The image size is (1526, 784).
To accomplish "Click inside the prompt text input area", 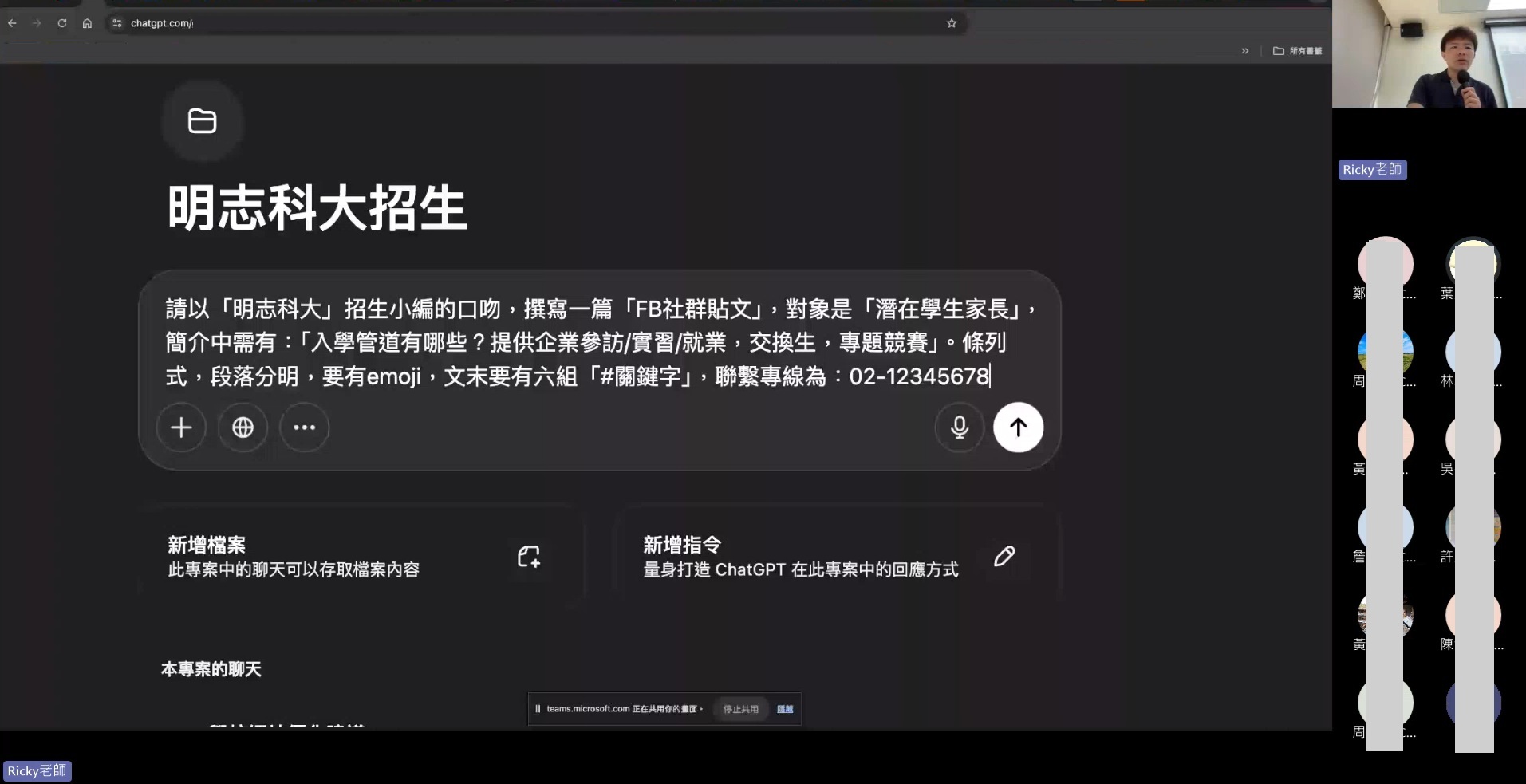I will pos(598,342).
